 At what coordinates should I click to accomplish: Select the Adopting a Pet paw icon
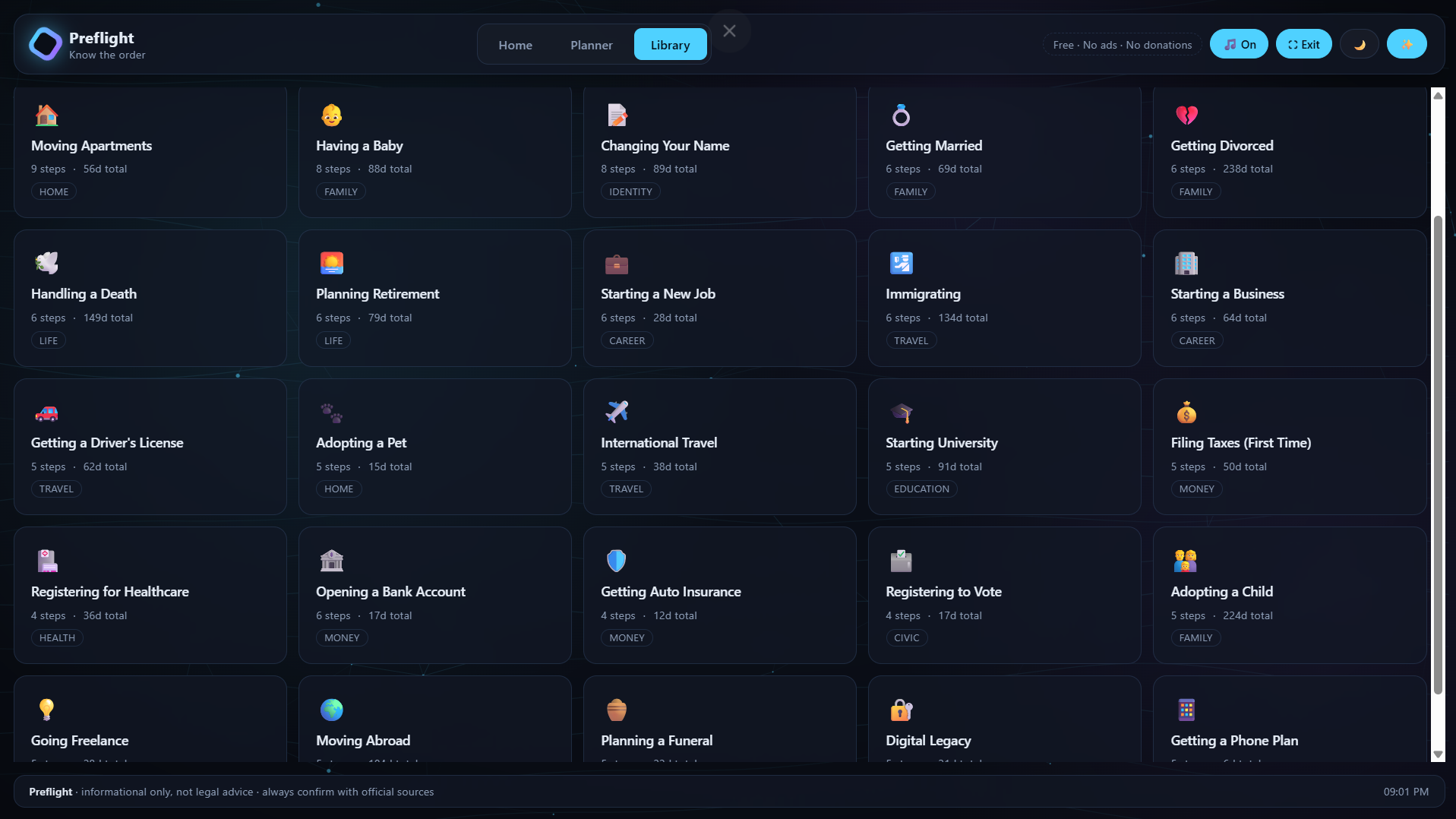pyautogui.click(x=331, y=413)
